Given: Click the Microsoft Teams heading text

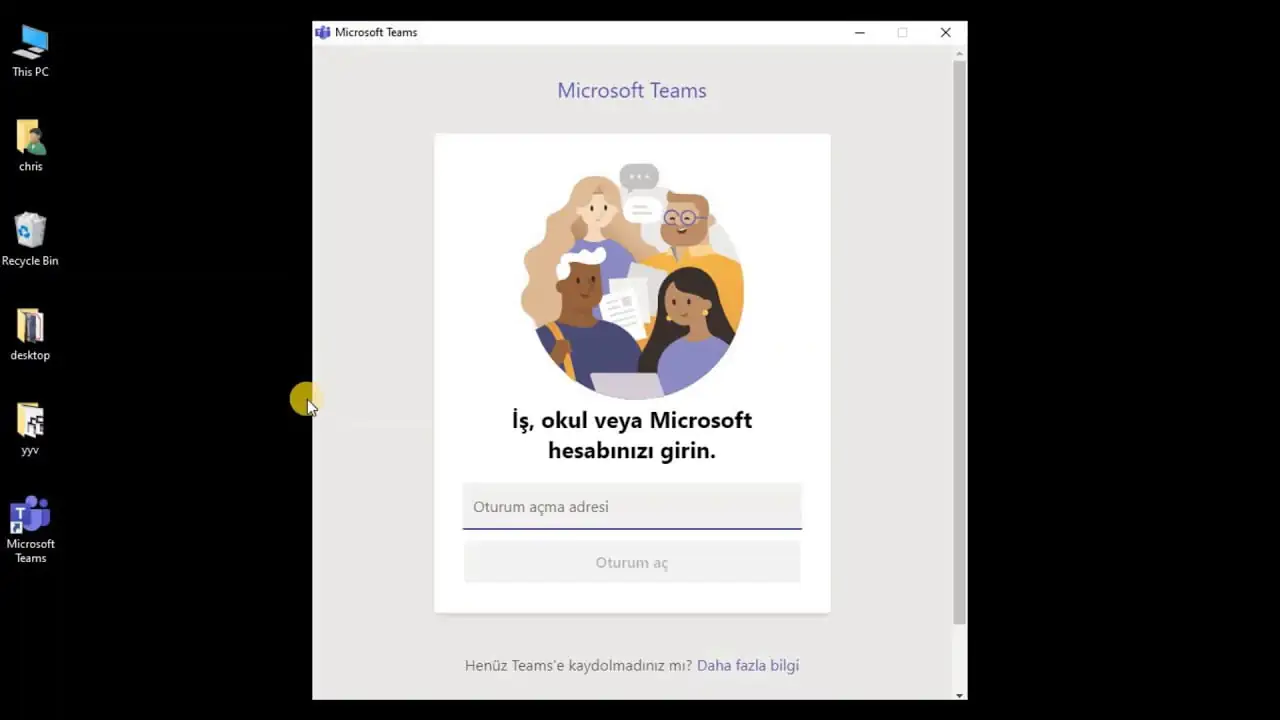Looking at the screenshot, I should point(632,90).
